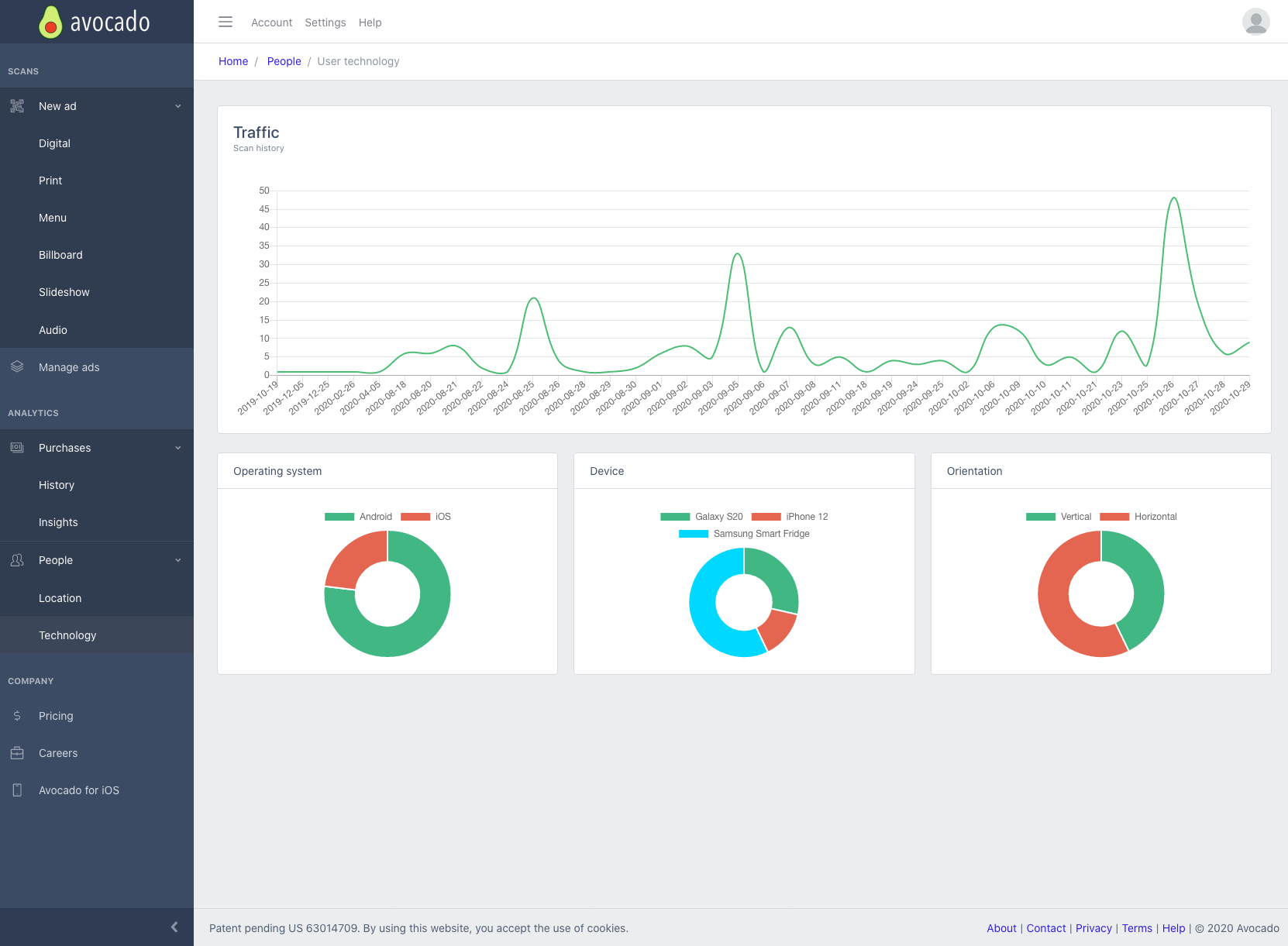Toggle Galaxy S20 legend in Device chart
The height and width of the screenshot is (946, 1288).
tap(701, 517)
